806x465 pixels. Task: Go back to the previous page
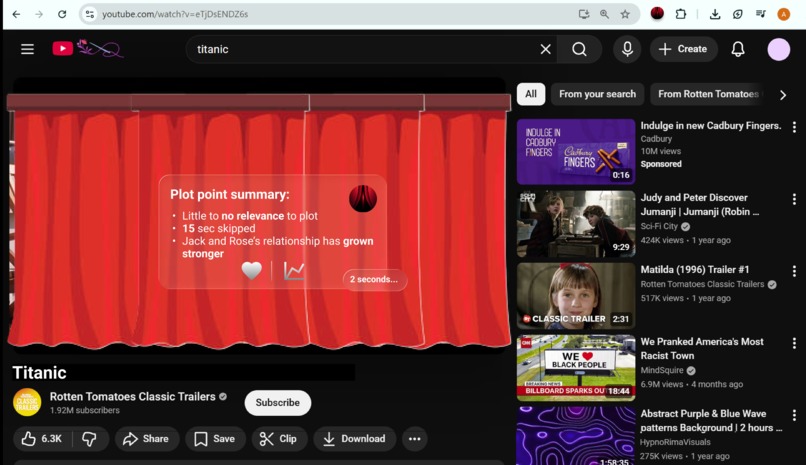[16, 14]
